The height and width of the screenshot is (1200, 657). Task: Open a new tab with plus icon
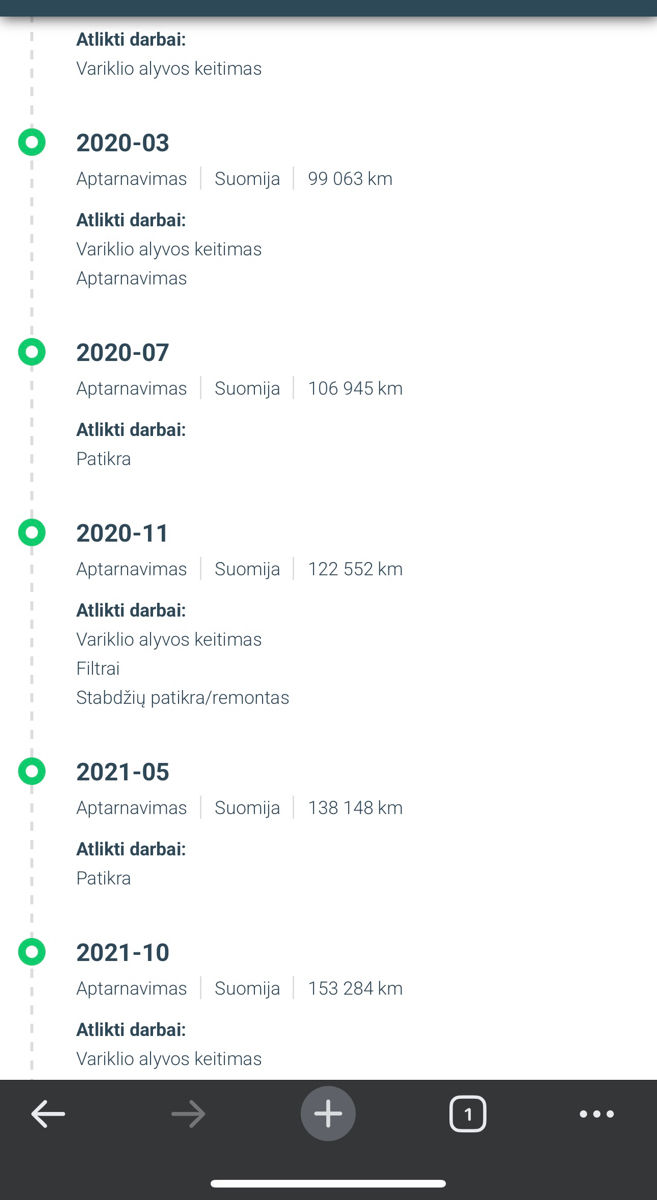328,1114
